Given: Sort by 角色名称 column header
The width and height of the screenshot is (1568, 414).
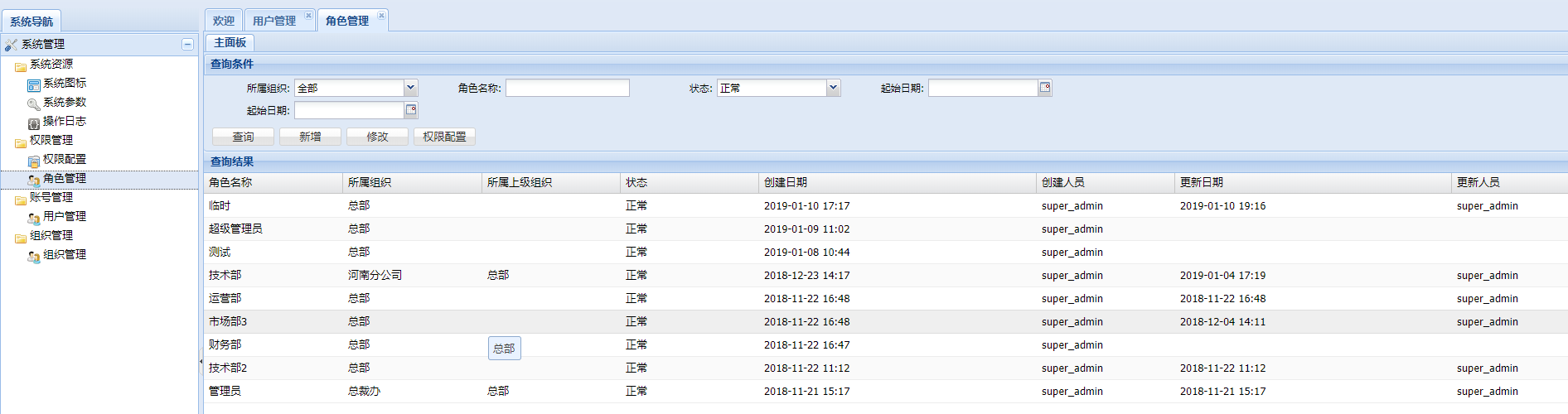Looking at the screenshot, I should pyautogui.click(x=273, y=182).
